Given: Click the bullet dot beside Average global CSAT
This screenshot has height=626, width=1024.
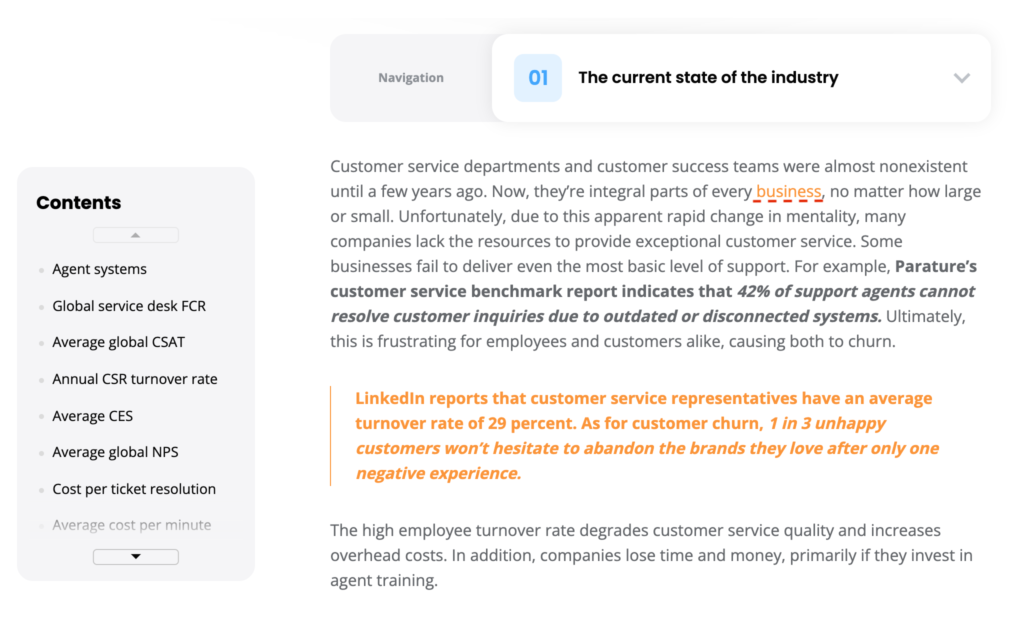Looking at the screenshot, I should (40, 342).
